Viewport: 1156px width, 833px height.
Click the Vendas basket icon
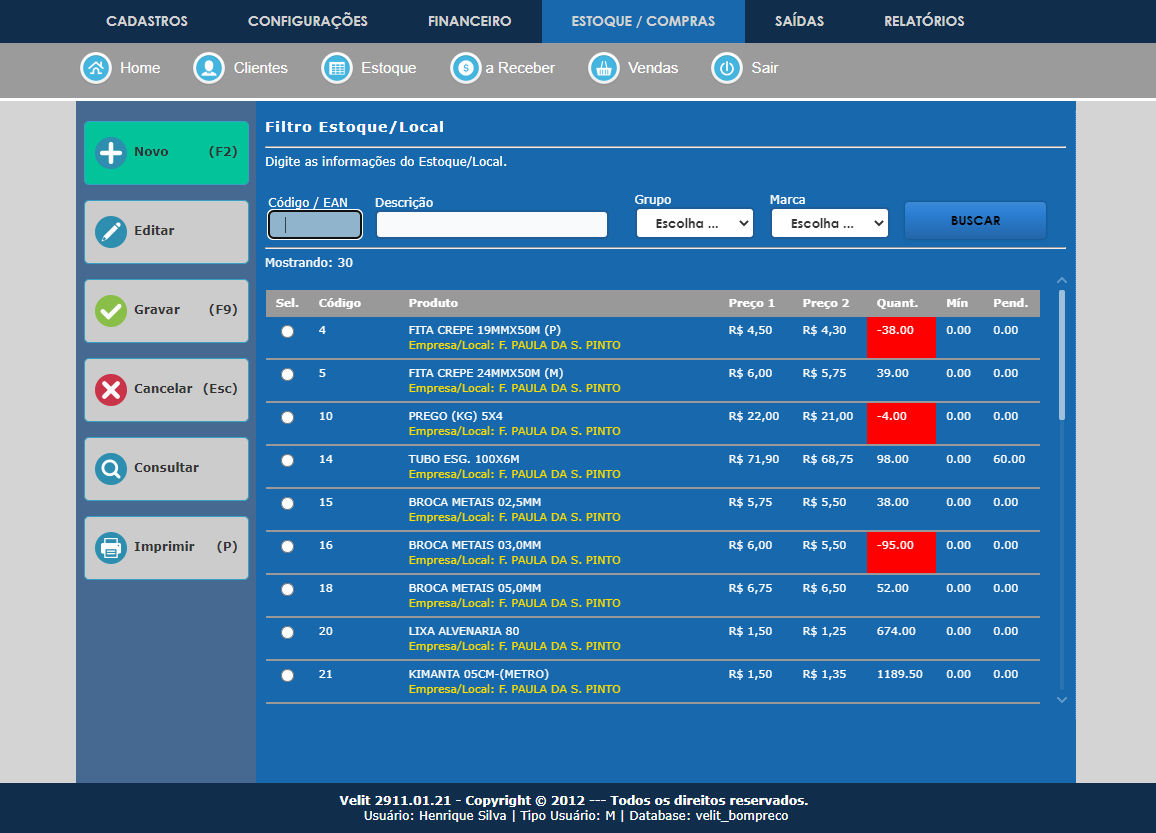(604, 68)
